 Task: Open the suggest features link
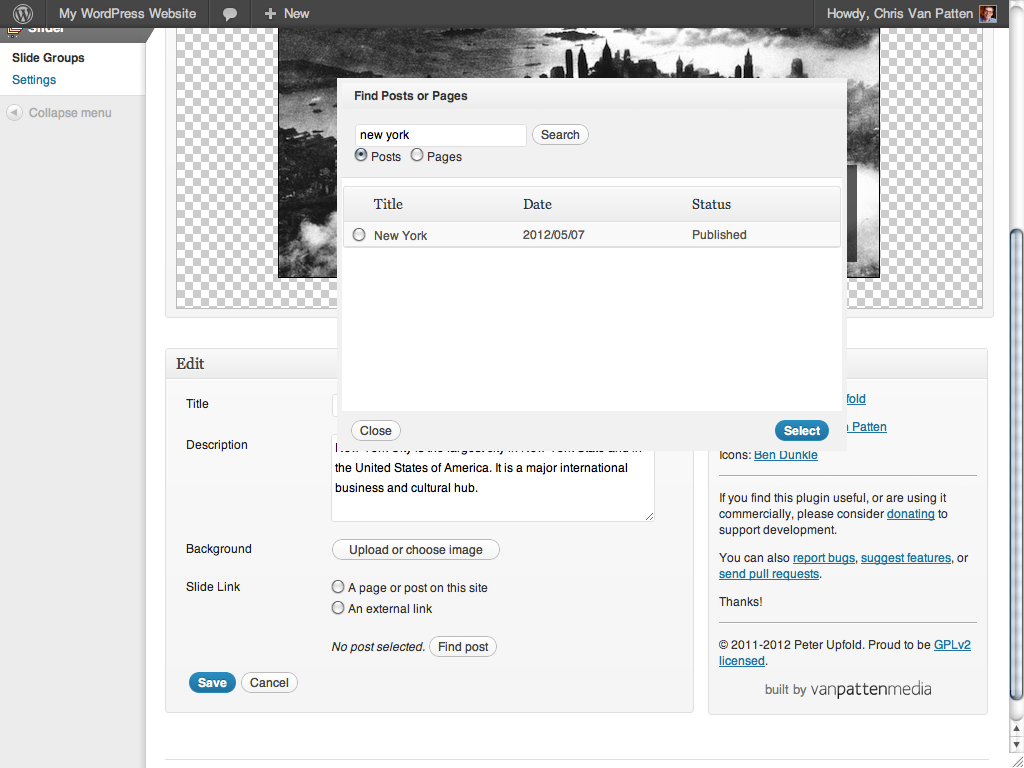(x=906, y=558)
